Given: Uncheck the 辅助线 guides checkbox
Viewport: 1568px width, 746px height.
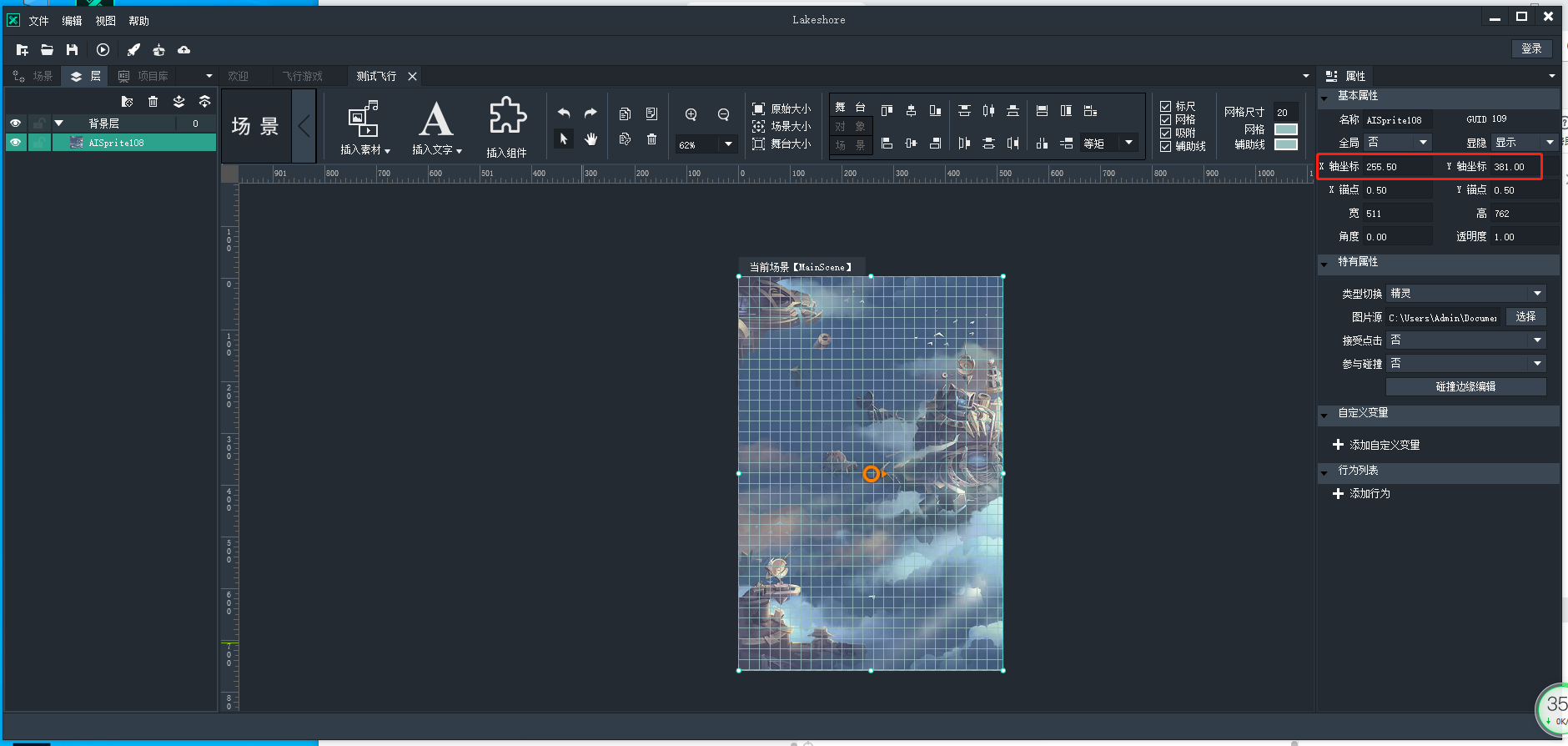Looking at the screenshot, I should point(1165,146).
